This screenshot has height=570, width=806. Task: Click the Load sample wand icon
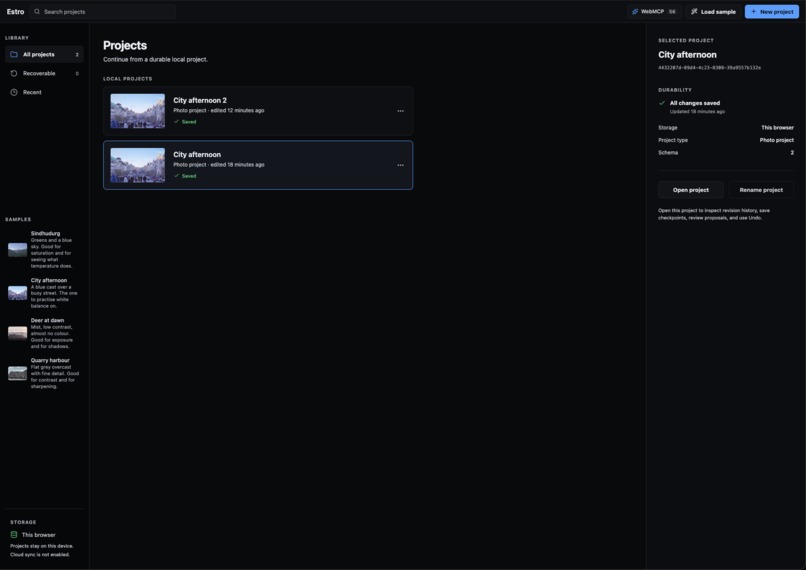(694, 11)
